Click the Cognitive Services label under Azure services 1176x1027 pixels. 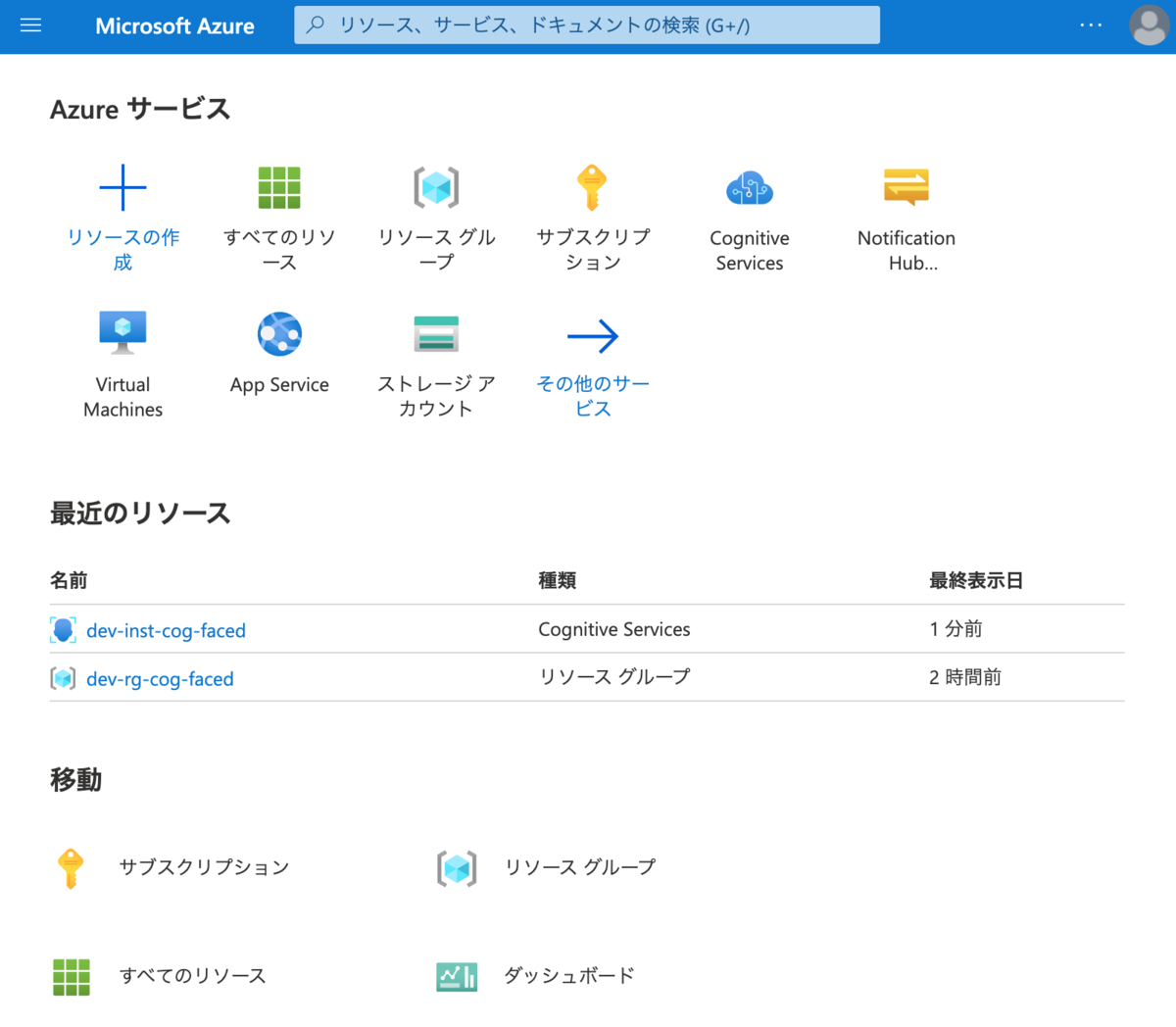point(750,251)
